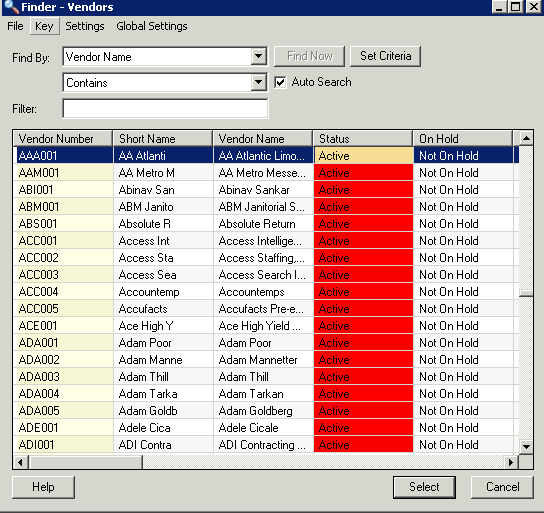Image resolution: width=544 pixels, height=513 pixels.
Task: Open the Global Settings menu
Action: pyautogui.click(x=152, y=26)
